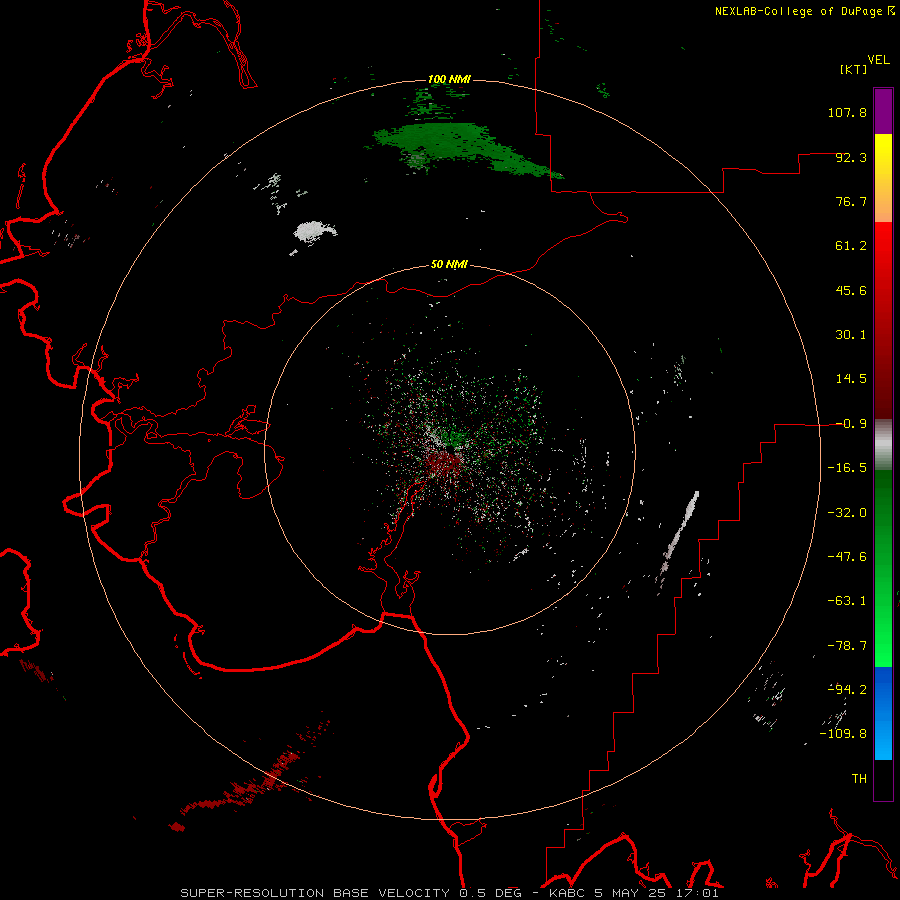Click the SUPER-RESOLUTION BASE VELOCITY caption text

coord(315,893)
